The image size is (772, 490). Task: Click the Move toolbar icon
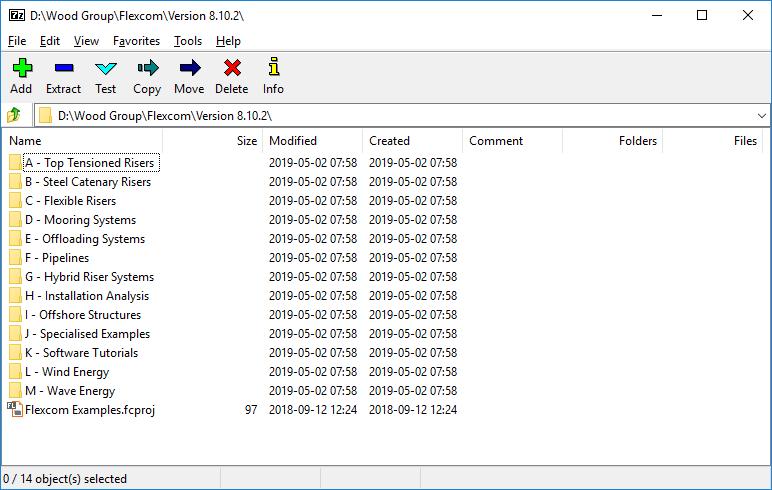189,69
